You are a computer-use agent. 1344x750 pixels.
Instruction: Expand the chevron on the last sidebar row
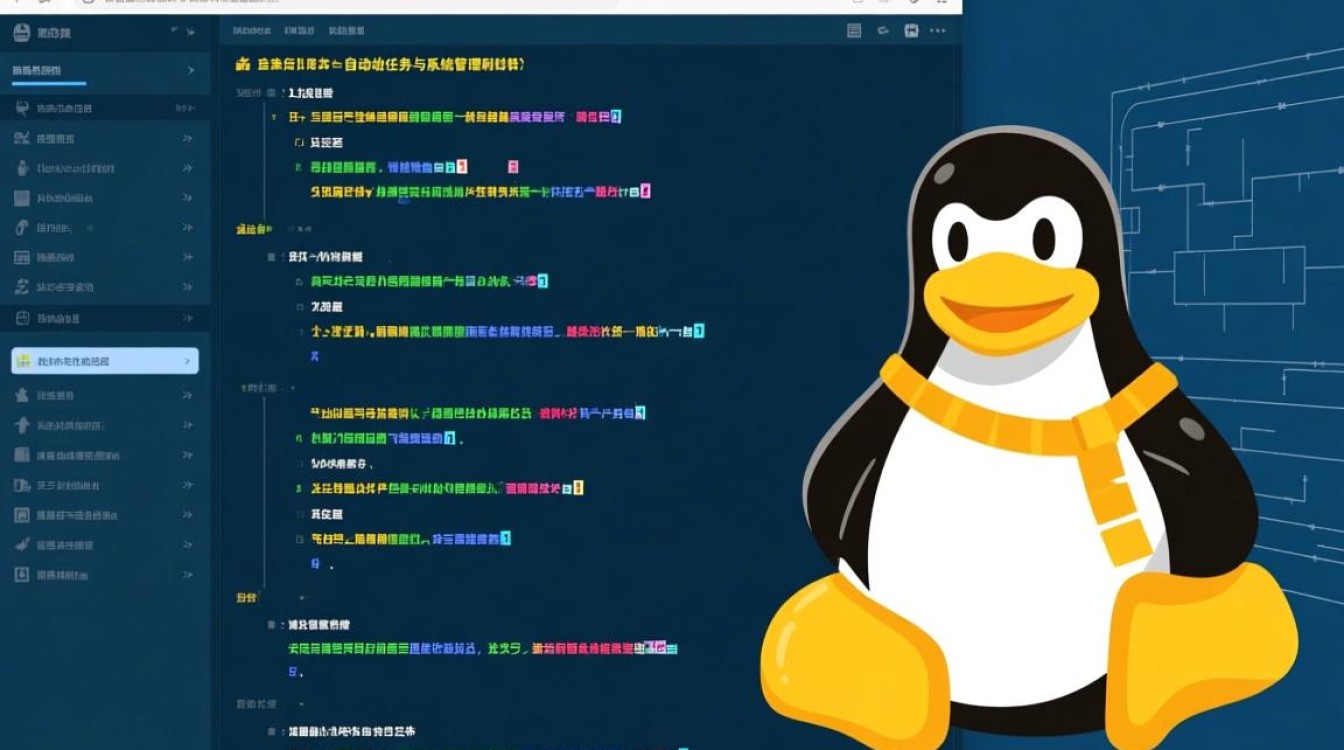coord(187,575)
